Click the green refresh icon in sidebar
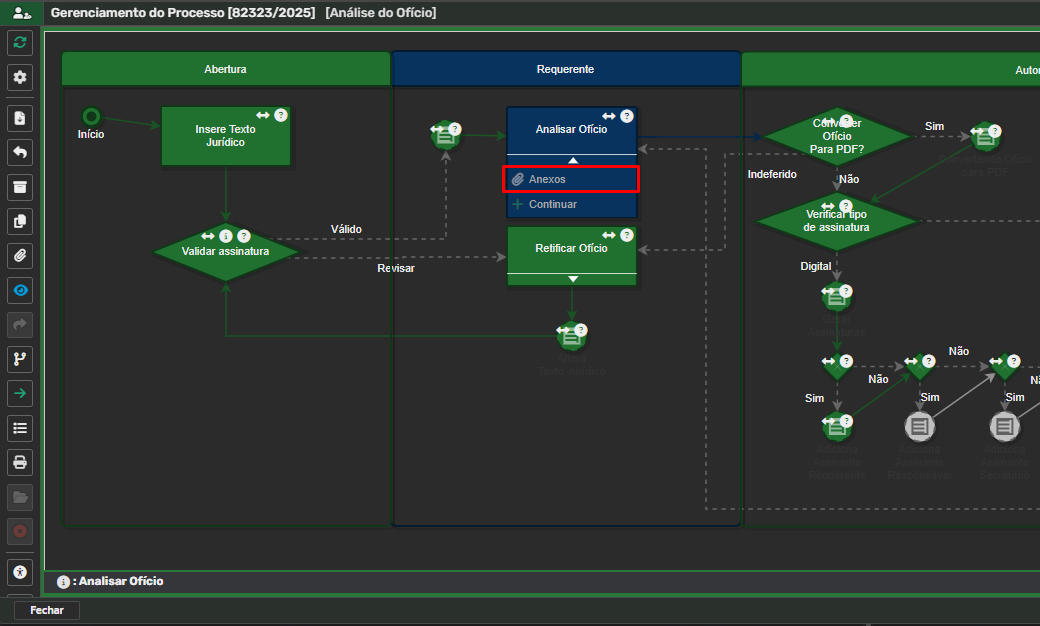1040x626 pixels. point(20,43)
